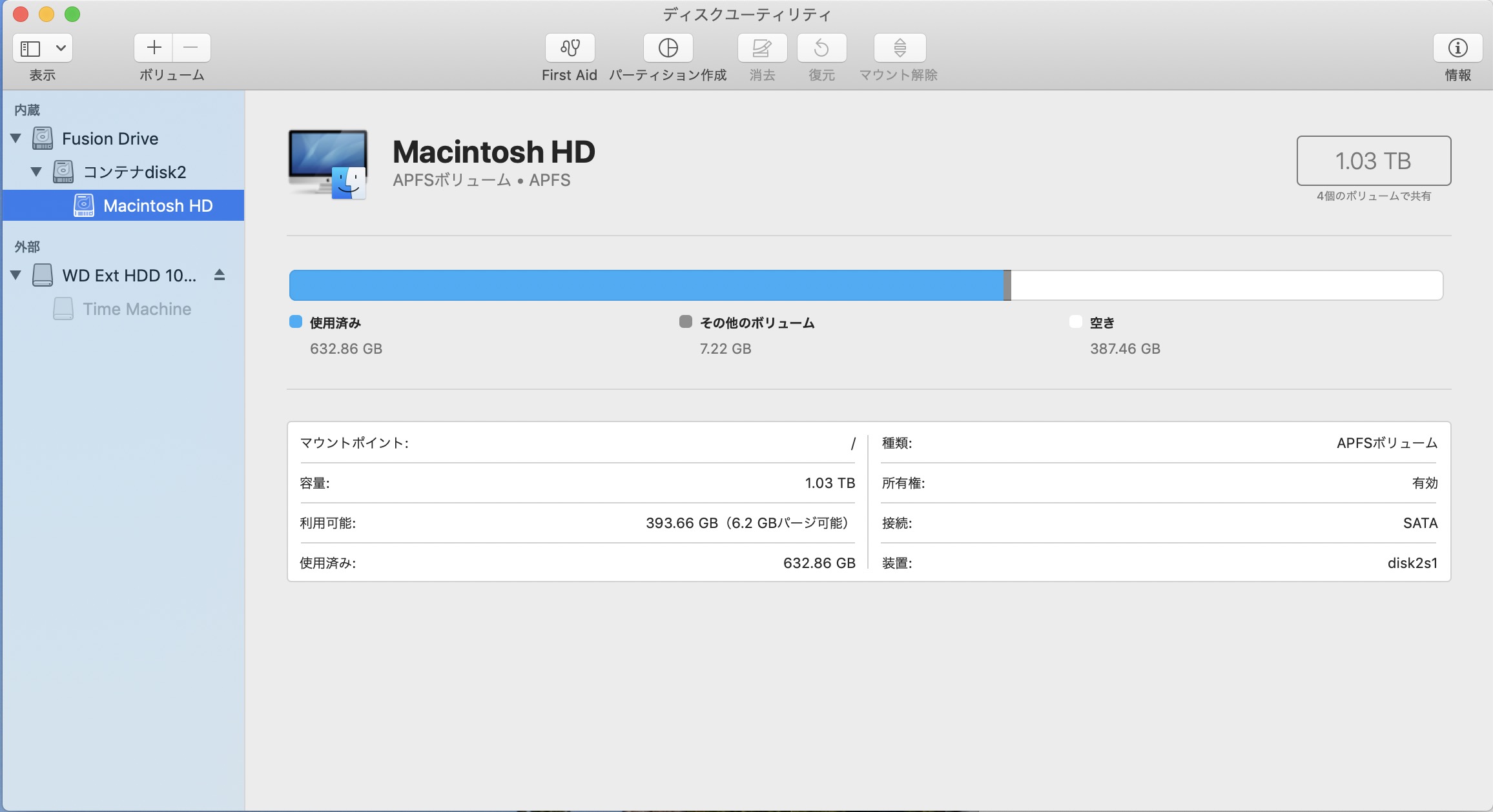Screen dimensions: 1493x812
Task: Click the 1.03 TB capacity box
Action: point(1374,161)
